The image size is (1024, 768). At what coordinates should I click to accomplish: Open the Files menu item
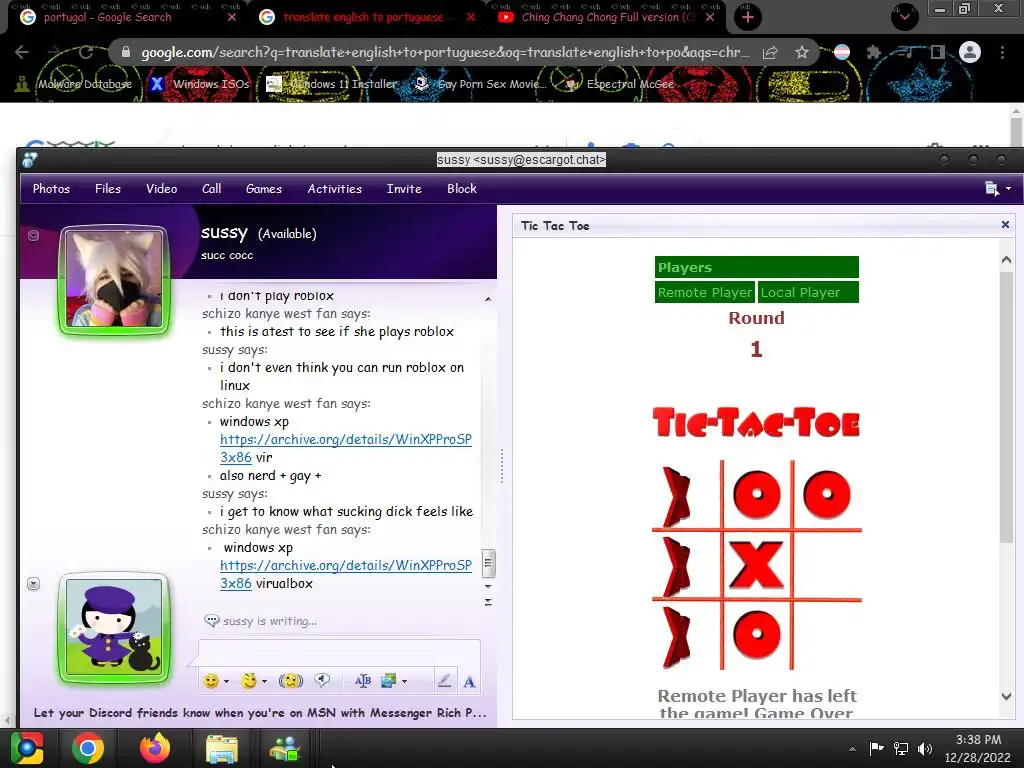[108, 189]
